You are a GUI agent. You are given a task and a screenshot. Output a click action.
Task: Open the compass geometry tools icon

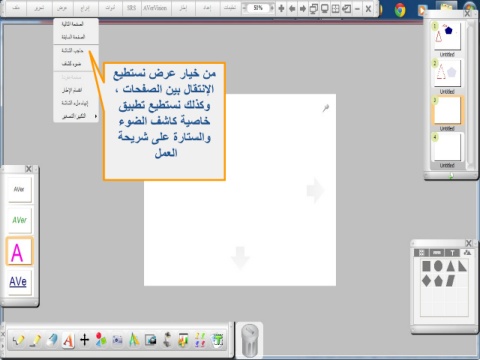tap(134, 340)
